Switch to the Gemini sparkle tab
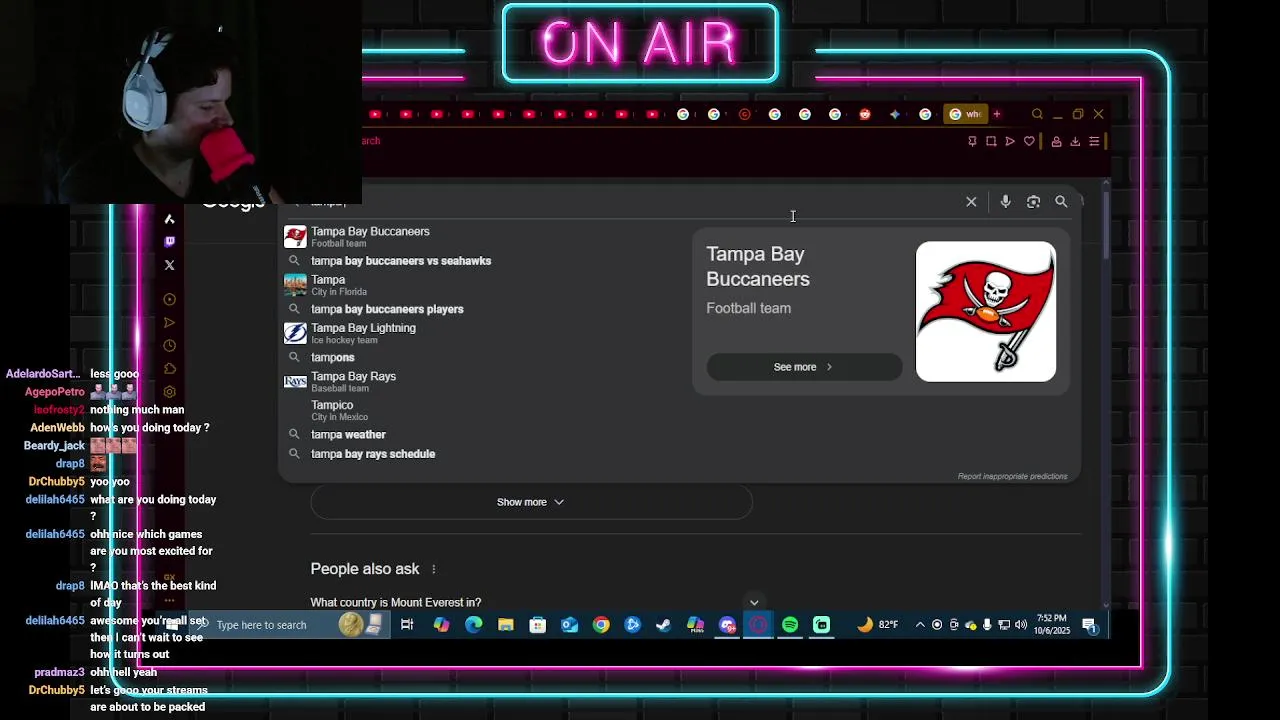Screen dimensions: 1280x720 895,114
